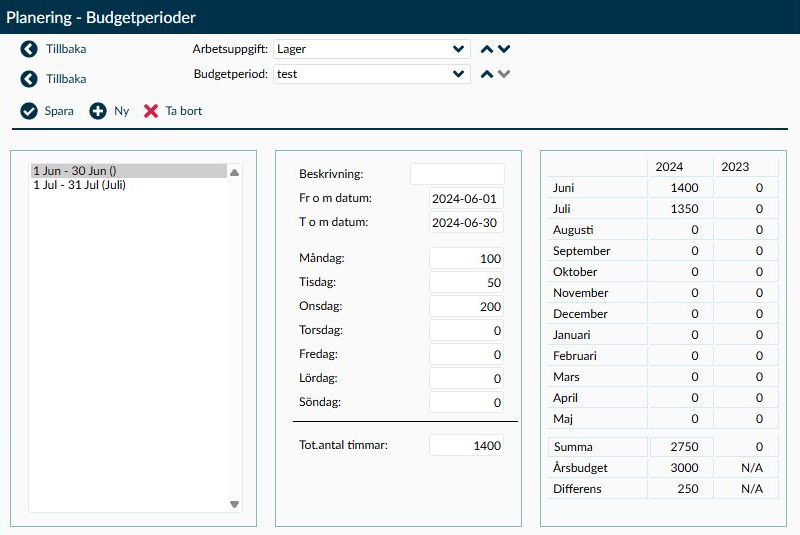Image resolution: width=800 pixels, height=535 pixels.
Task: Click the Måndag hours field
Action: (466, 258)
